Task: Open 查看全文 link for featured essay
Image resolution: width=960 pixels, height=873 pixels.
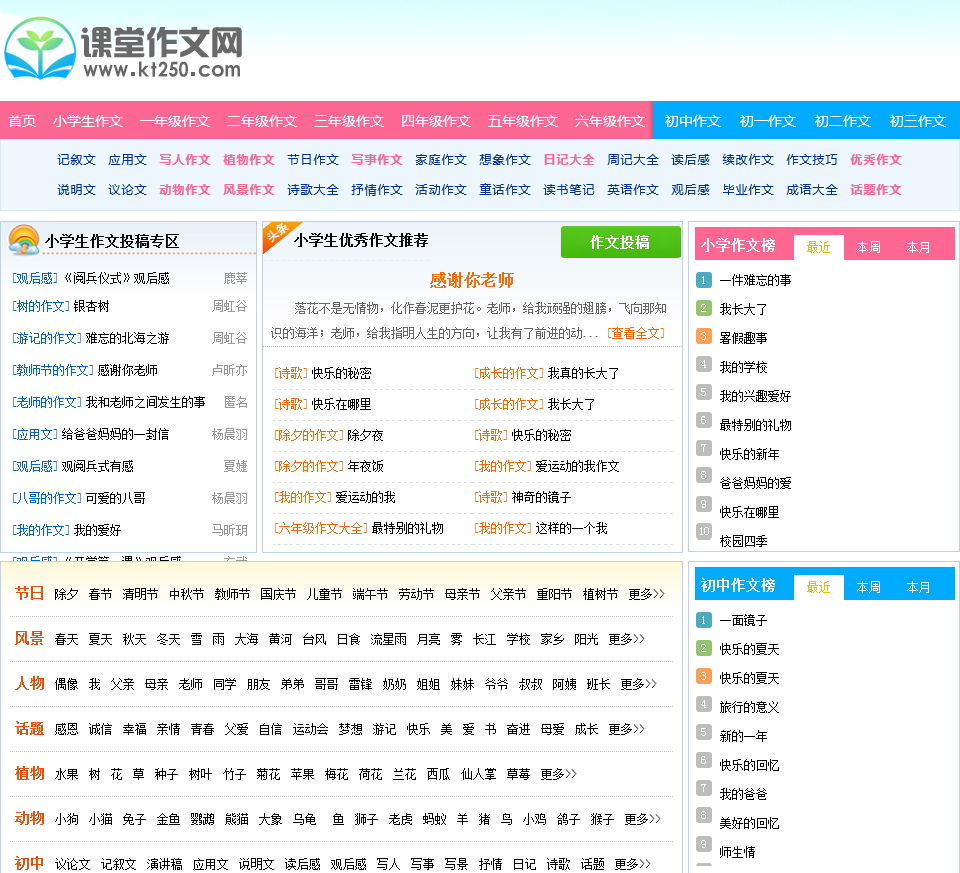Action: (x=636, y=333)
